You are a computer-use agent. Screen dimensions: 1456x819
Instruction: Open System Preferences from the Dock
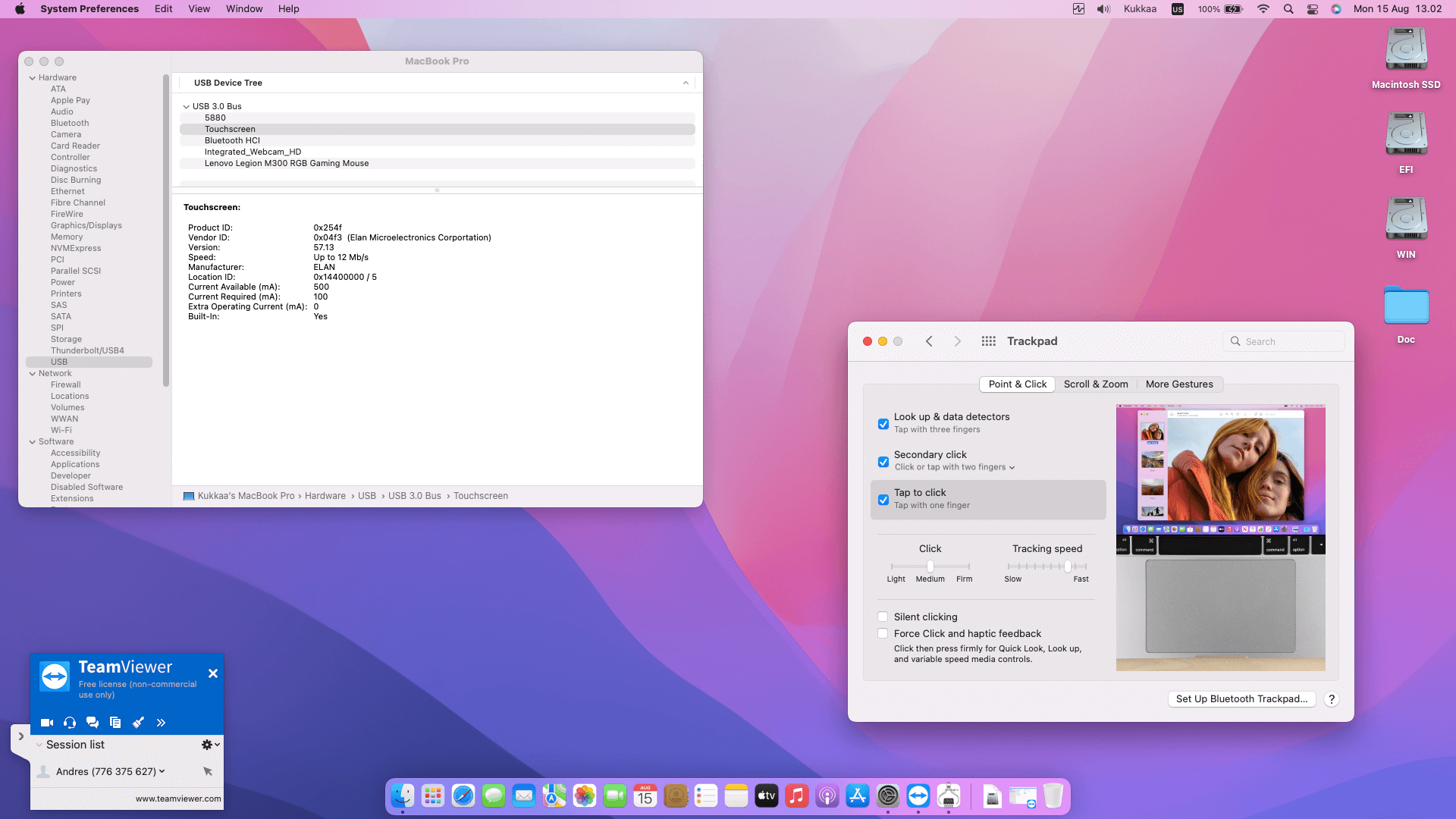pyautogui.click(x=888, y=795)
